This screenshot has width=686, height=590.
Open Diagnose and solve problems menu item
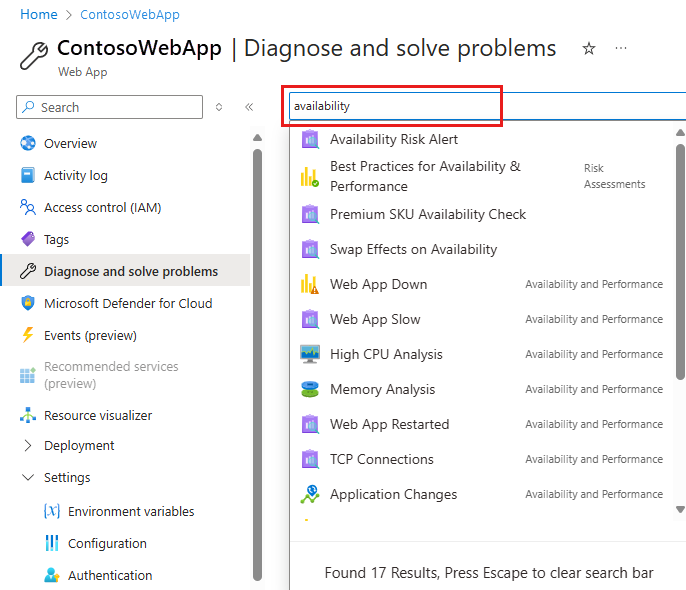click(130, 271)
